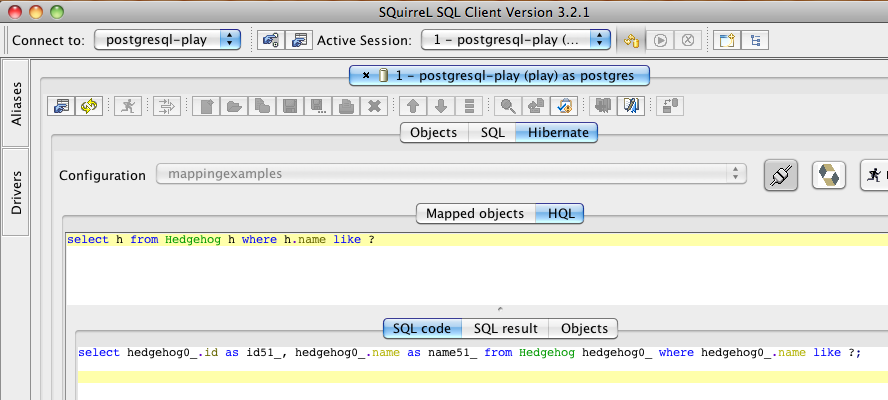Switch to the Mapped objects tab
The image size is (888, 400).
[x=475, y=214]
